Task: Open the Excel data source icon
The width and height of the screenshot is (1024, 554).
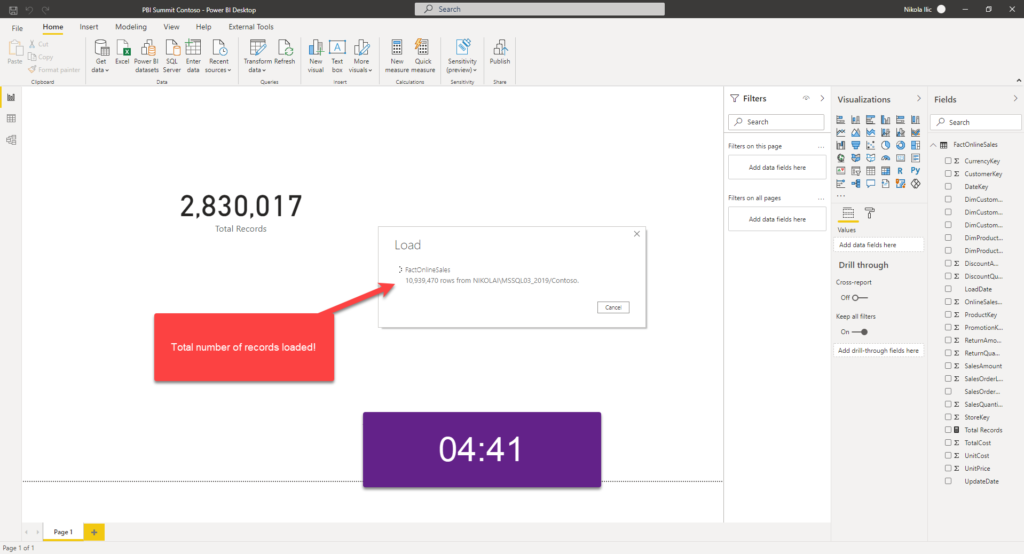Action: coord(122,52)
